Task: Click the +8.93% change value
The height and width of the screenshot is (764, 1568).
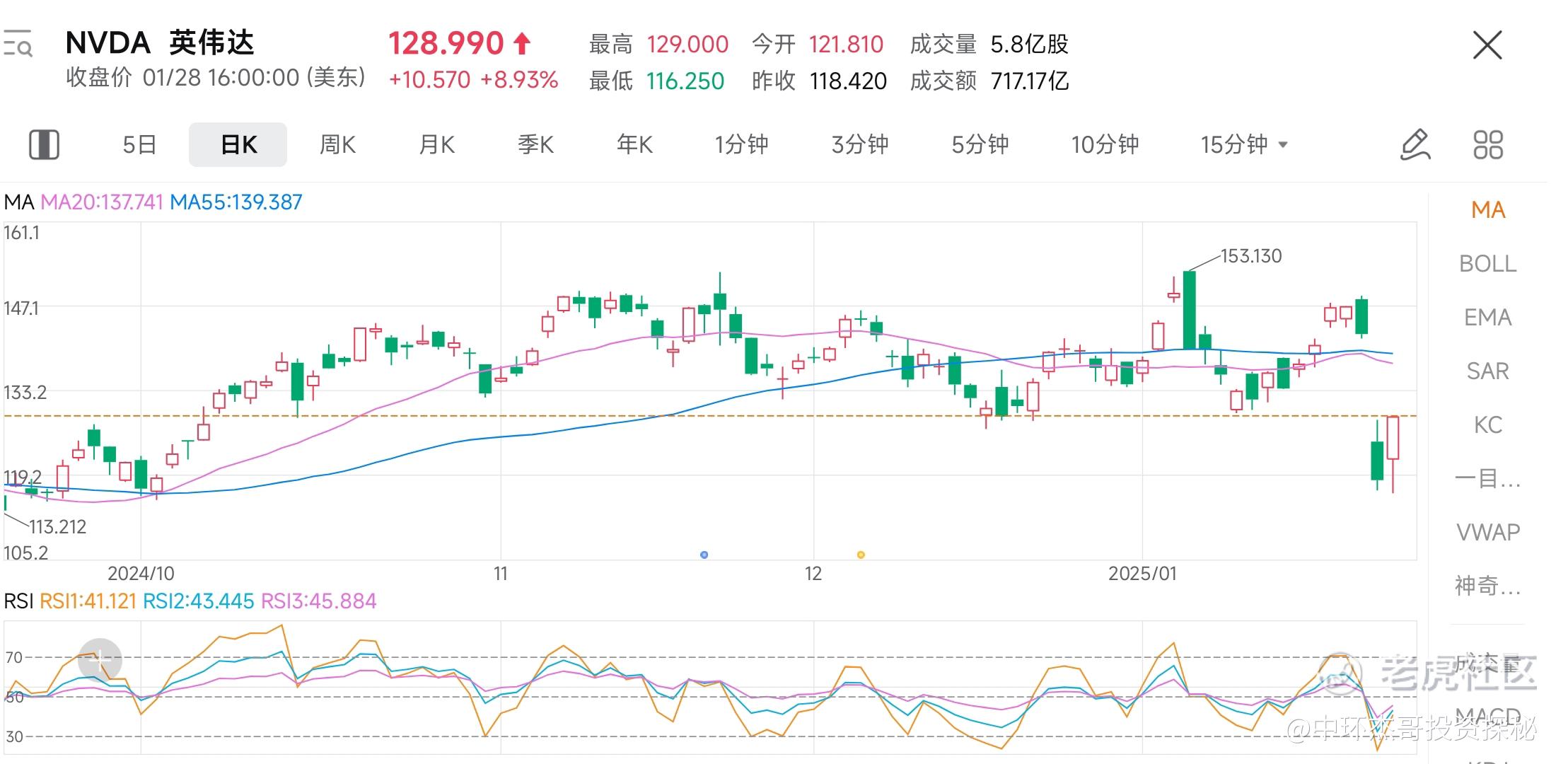Action: 519,80
